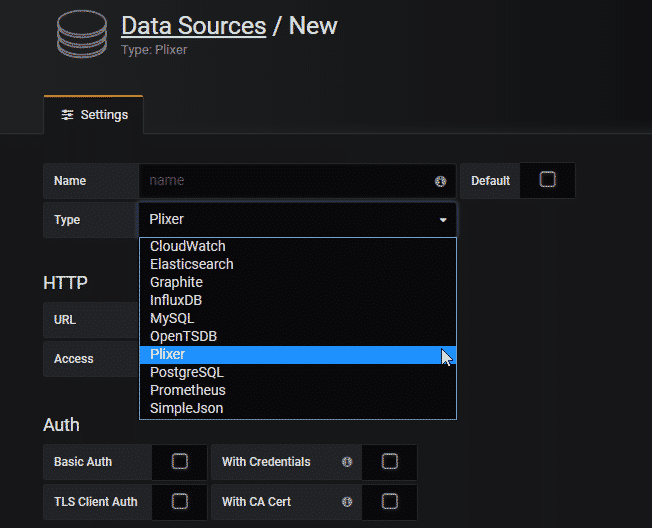652x528 pixels.
Task: Pick OpenTSDB from the type list
Action: [x=298, y=336]
